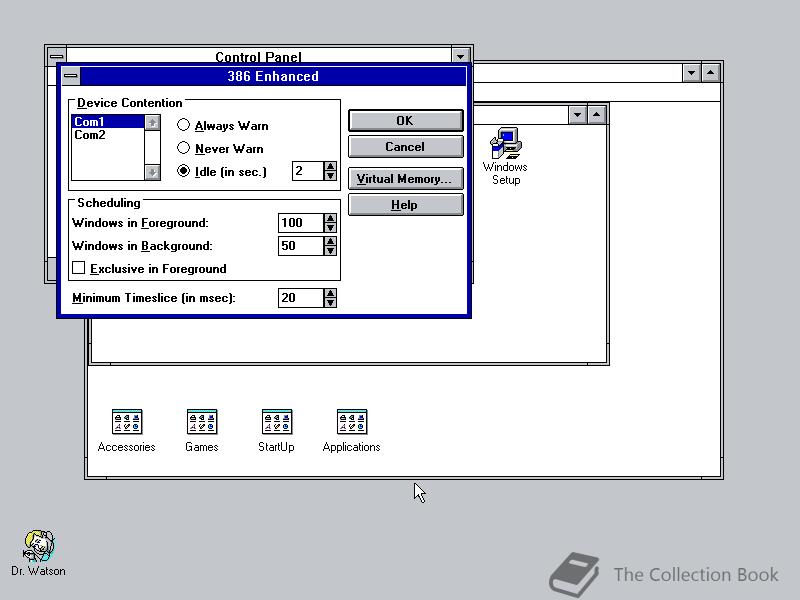The image size is (800, 600).
Task: Select Com1 in the device list
Action: 108,121
